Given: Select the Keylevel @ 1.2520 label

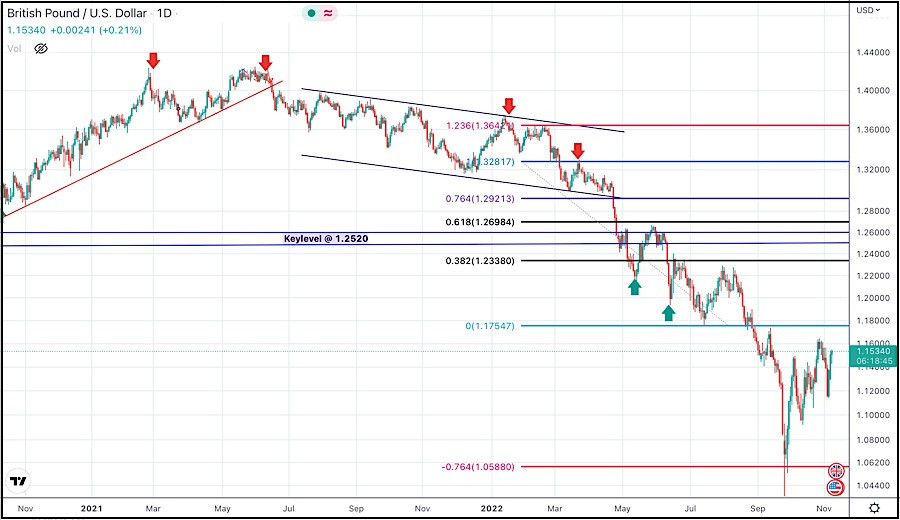Looking at the screenshot, I should tap(326, 239).
